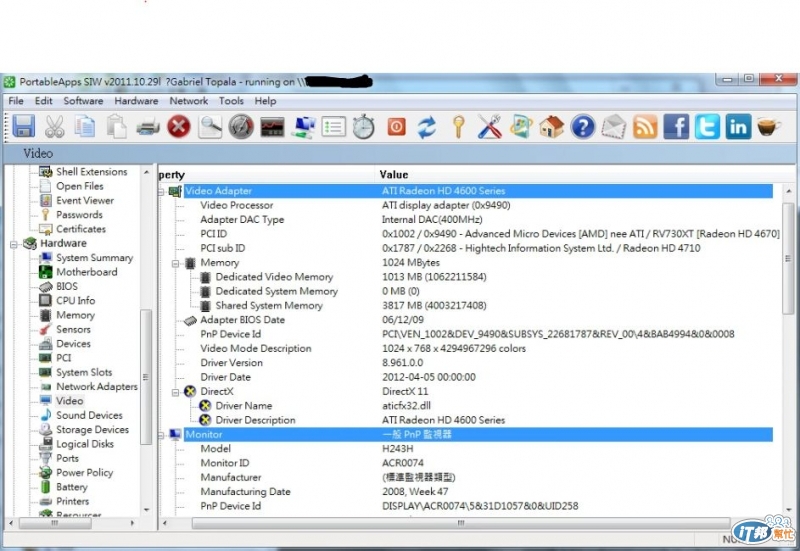Select Printers in the tree
Image resolution: width=800 pixels, height=551 pixels.
(72, 501)
